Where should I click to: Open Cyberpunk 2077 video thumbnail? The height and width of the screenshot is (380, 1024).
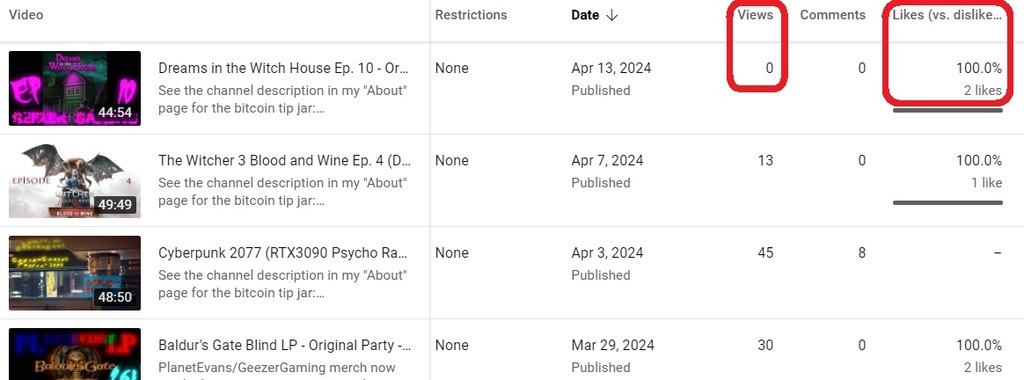[x=74, y=273]
